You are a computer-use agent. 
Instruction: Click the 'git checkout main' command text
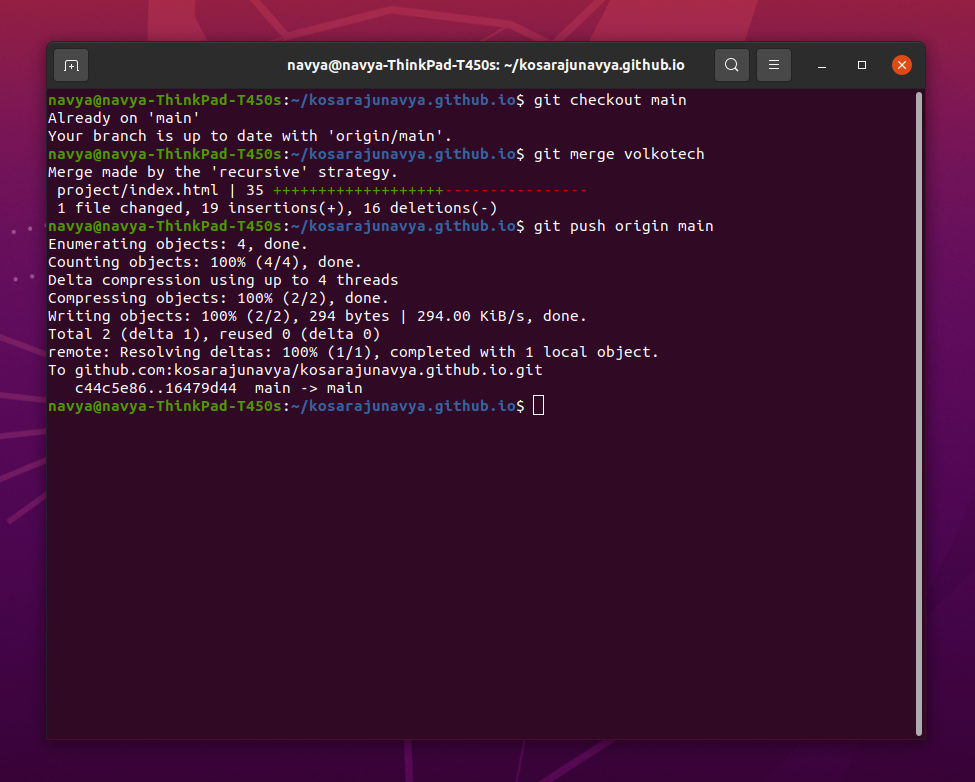[610, 100]
